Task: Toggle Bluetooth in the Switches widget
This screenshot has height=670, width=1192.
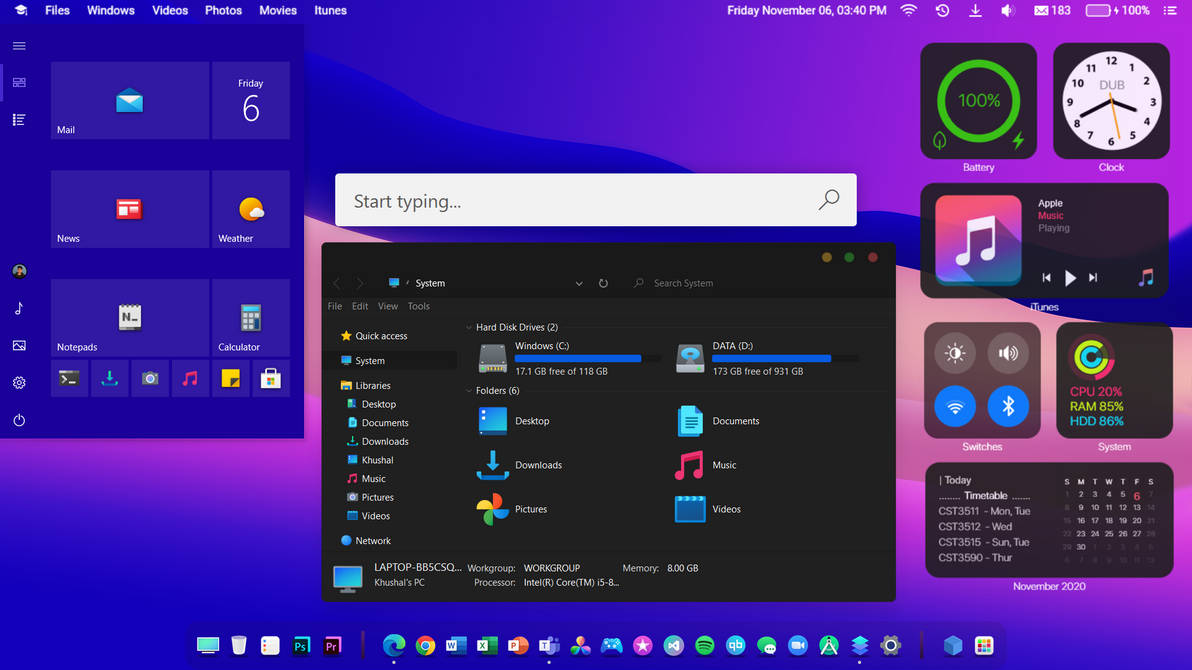Action: point(1008,406)
